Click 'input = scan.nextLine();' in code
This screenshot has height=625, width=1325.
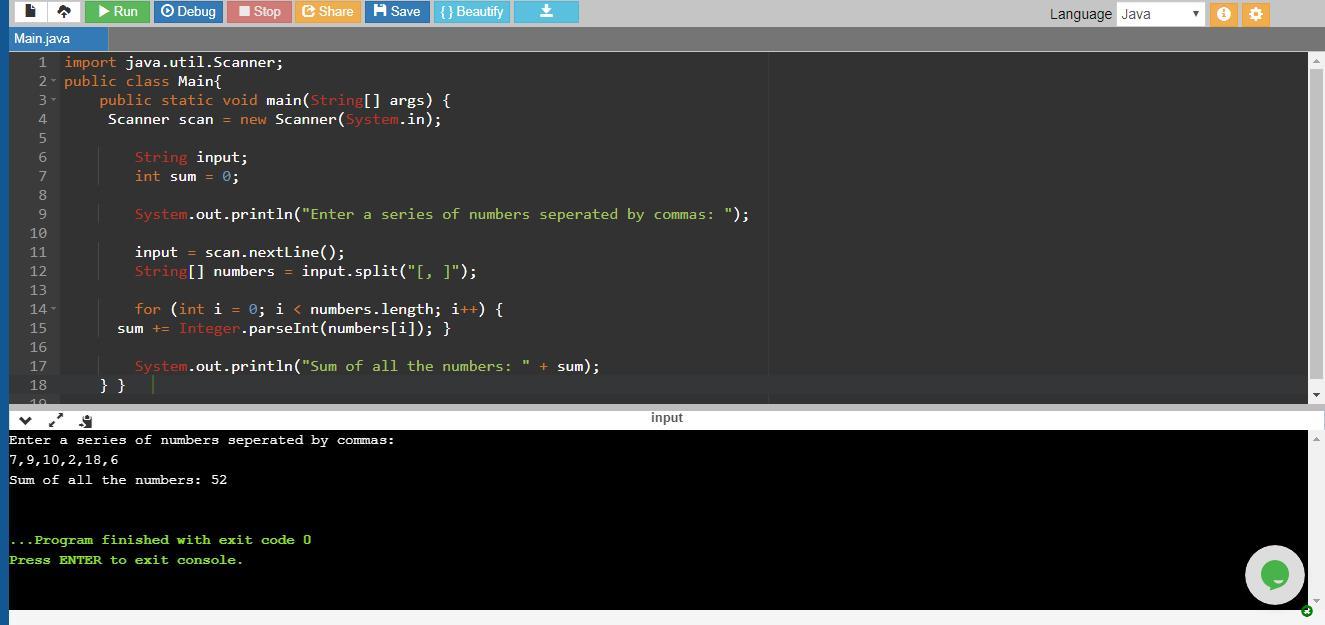(x=240, y=252)
